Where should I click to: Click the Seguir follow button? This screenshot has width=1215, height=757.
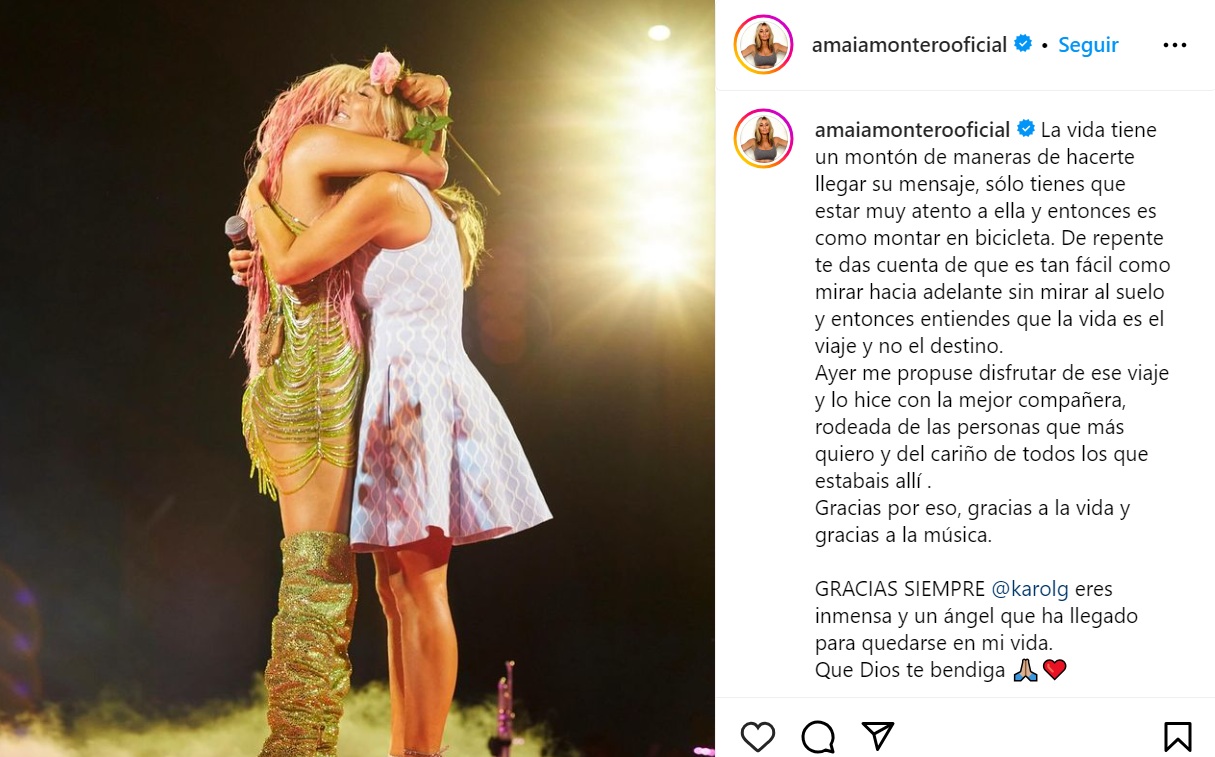(1088, 45)
